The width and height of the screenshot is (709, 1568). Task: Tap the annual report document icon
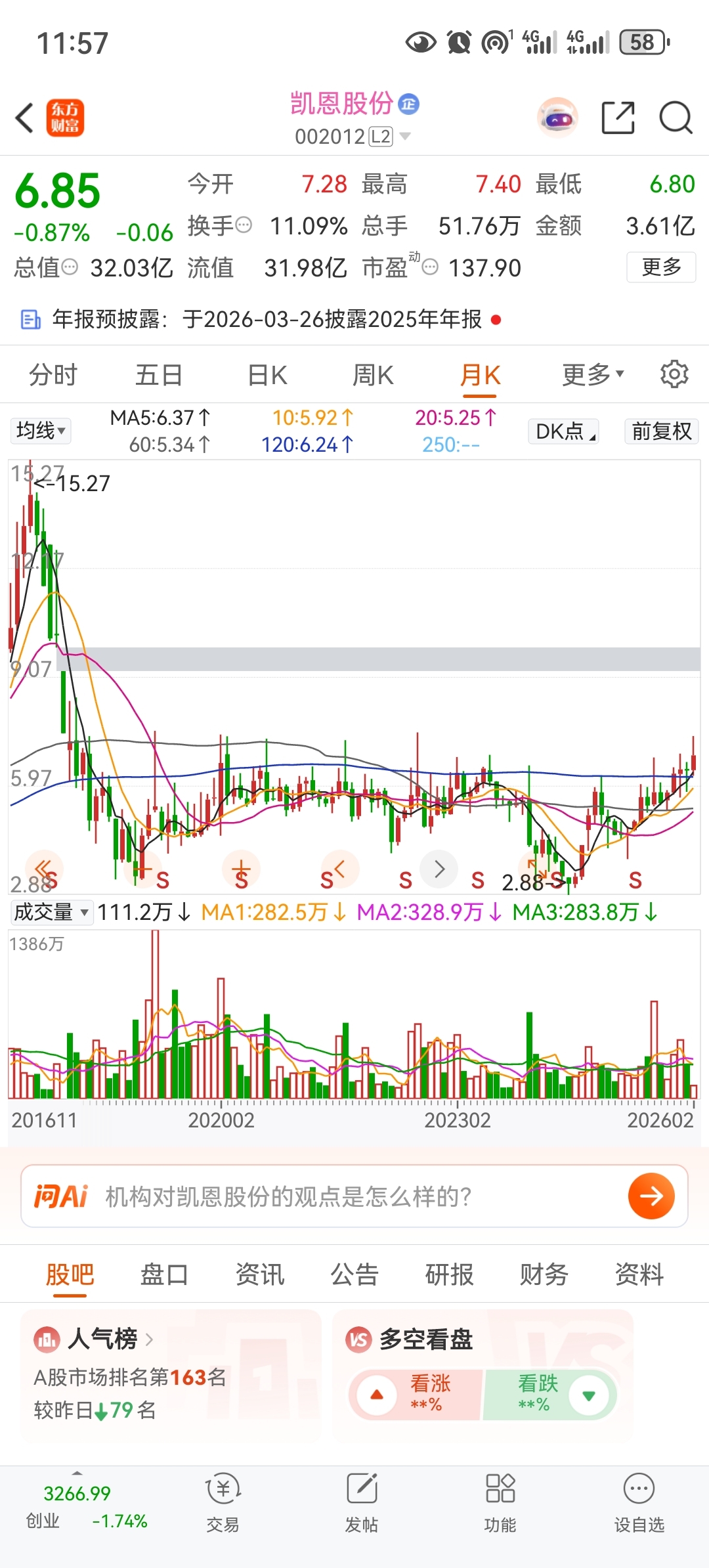point(31,320)
